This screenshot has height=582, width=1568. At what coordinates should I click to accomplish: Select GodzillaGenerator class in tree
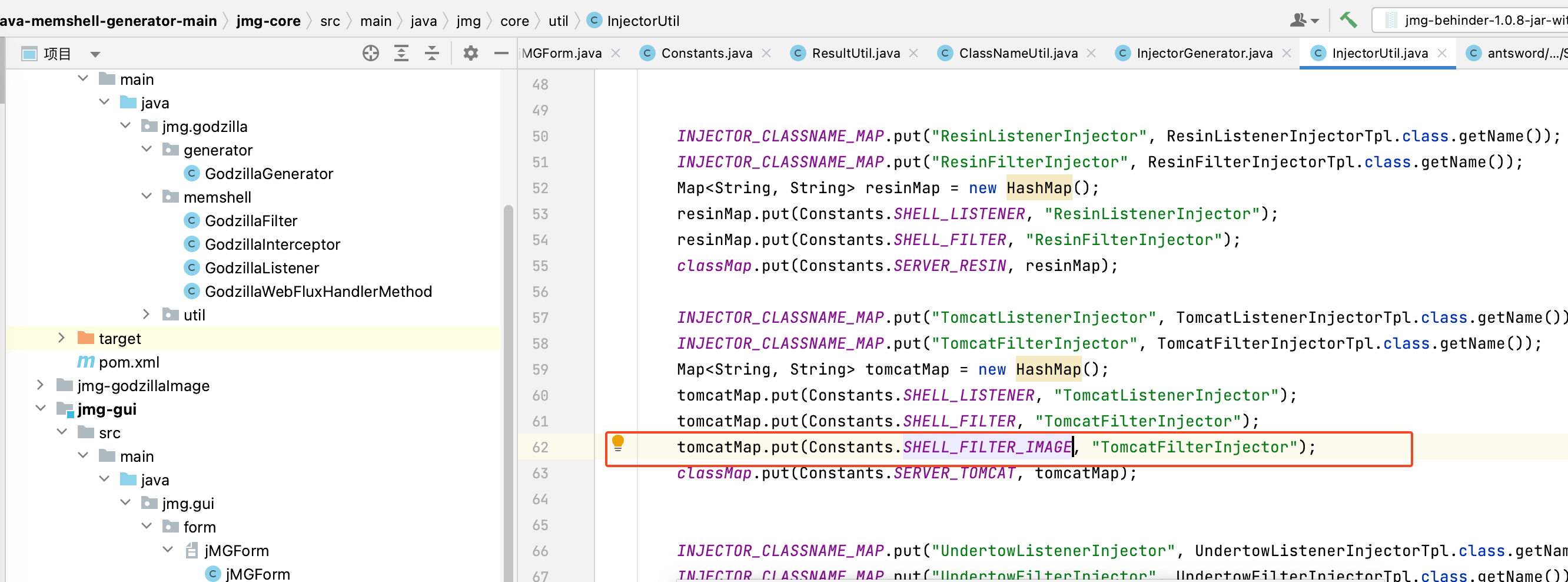pos(268,174)
